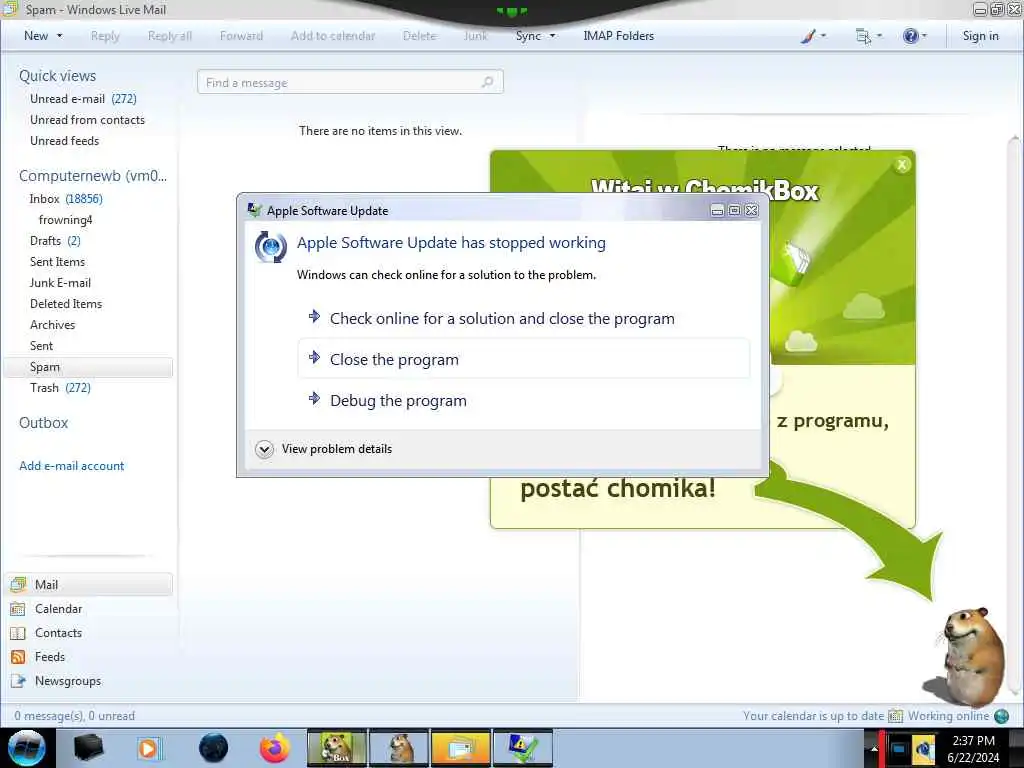Click the Feeds RSS icon
Screen dimensions: 1024x768
coord(18,657)
